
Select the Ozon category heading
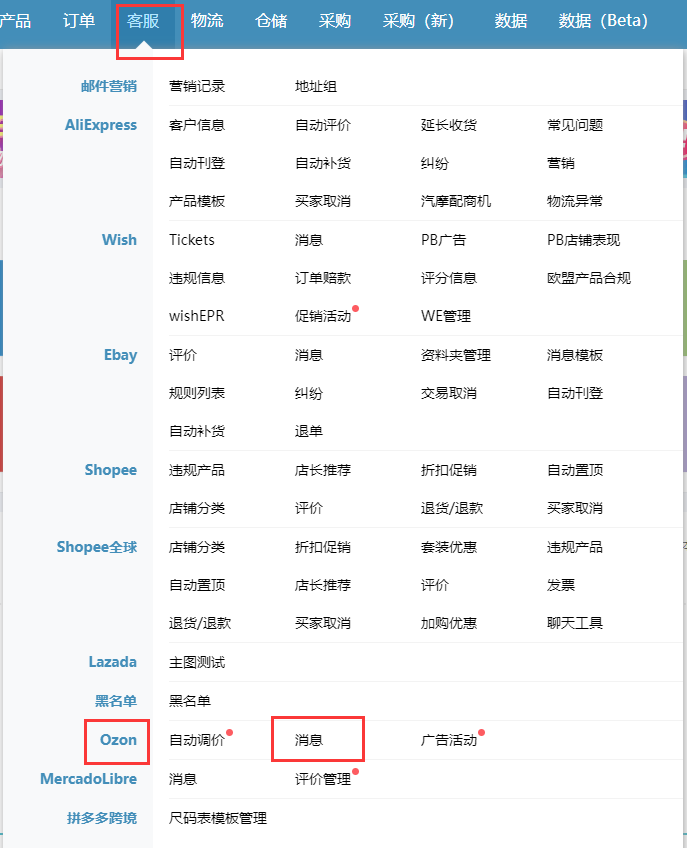118,740
